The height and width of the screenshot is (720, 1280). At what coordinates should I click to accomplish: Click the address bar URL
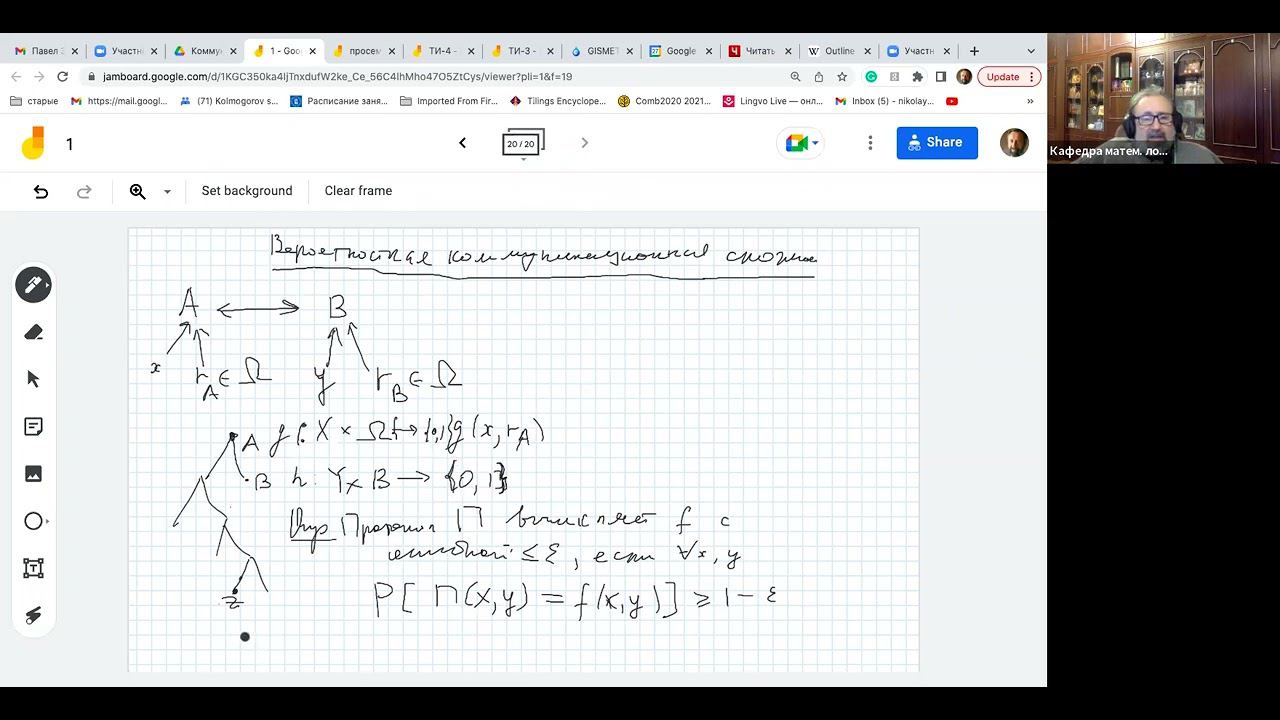[x=337, y=76]
